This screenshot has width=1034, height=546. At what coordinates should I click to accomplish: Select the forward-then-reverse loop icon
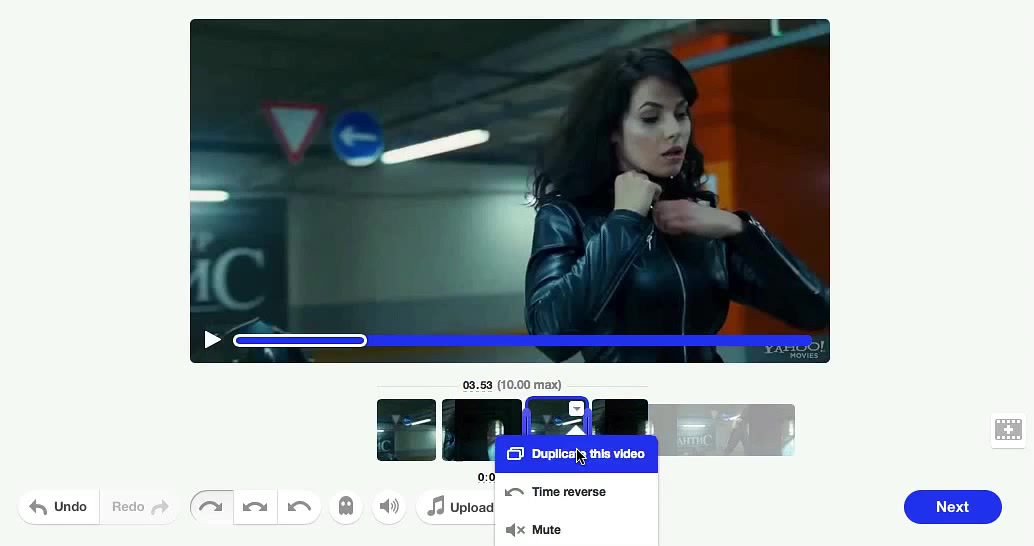click(255, 507)
